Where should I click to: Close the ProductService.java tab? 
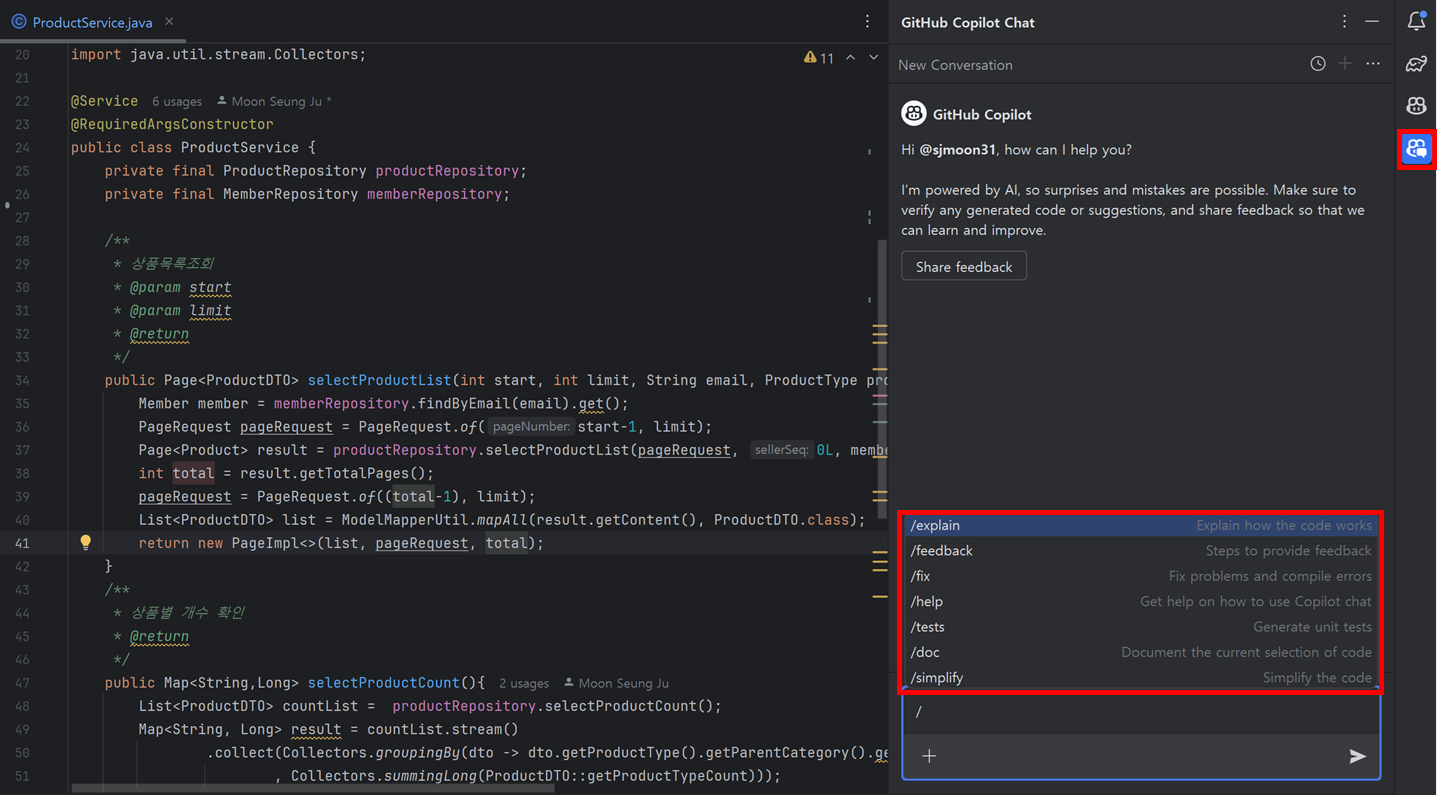pos(169,21)
